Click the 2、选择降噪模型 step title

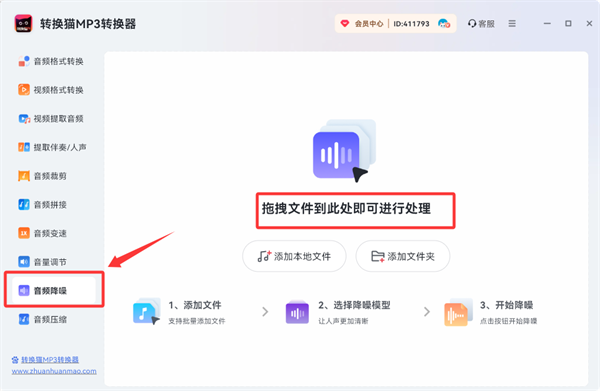pos(354,305)
